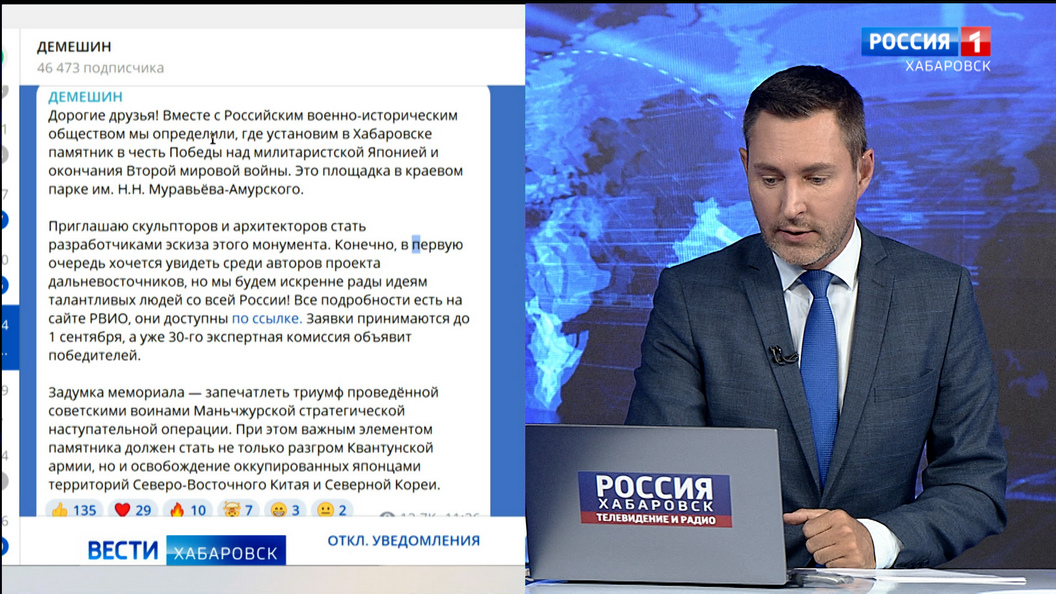Click the '46 473 подписчика' subscriber count
This screenshot has height=594, width=1056.
100,68
